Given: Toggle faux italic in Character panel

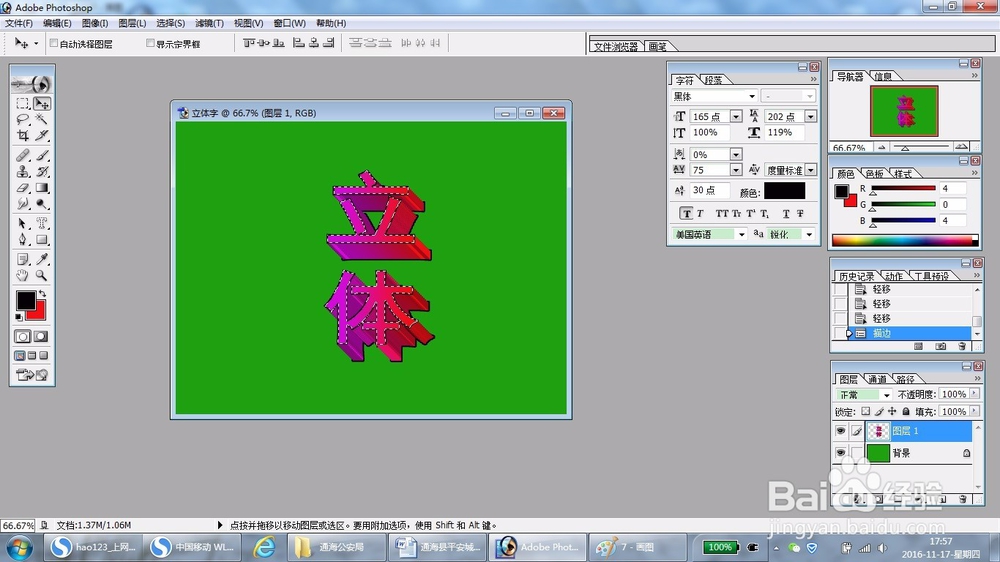Looking at the screenshot, I should click(700, 214).
